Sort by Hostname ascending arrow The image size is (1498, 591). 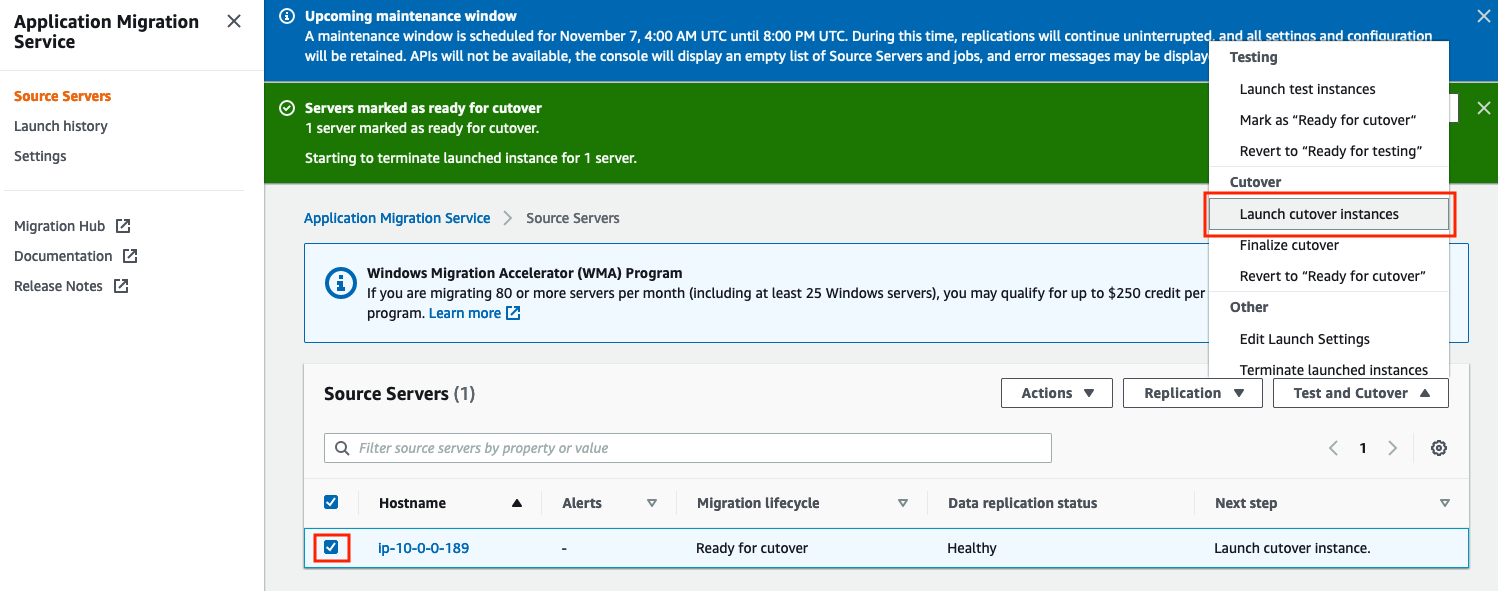517,503
